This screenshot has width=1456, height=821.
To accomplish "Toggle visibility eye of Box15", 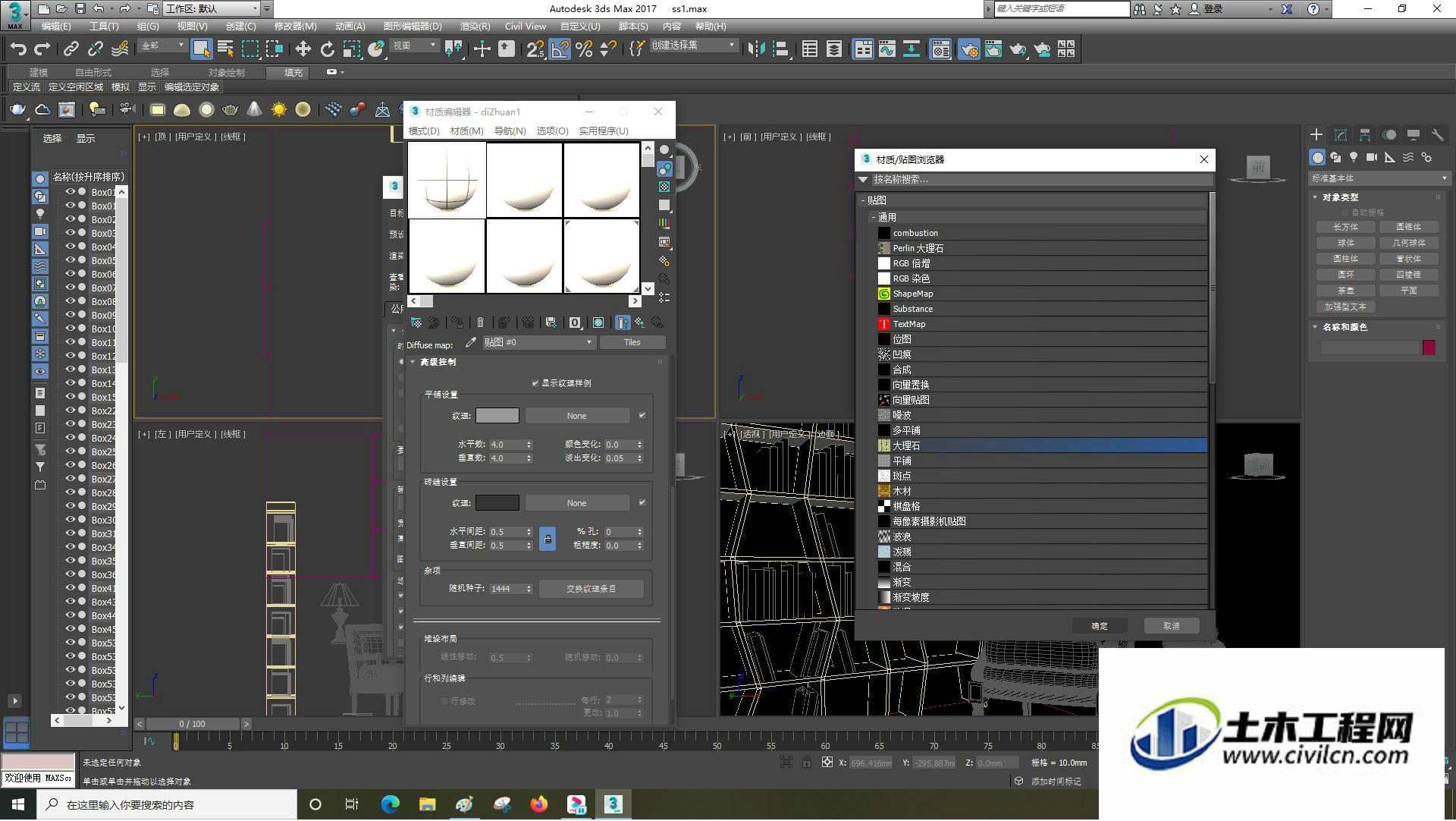I will tap(70, 397).
